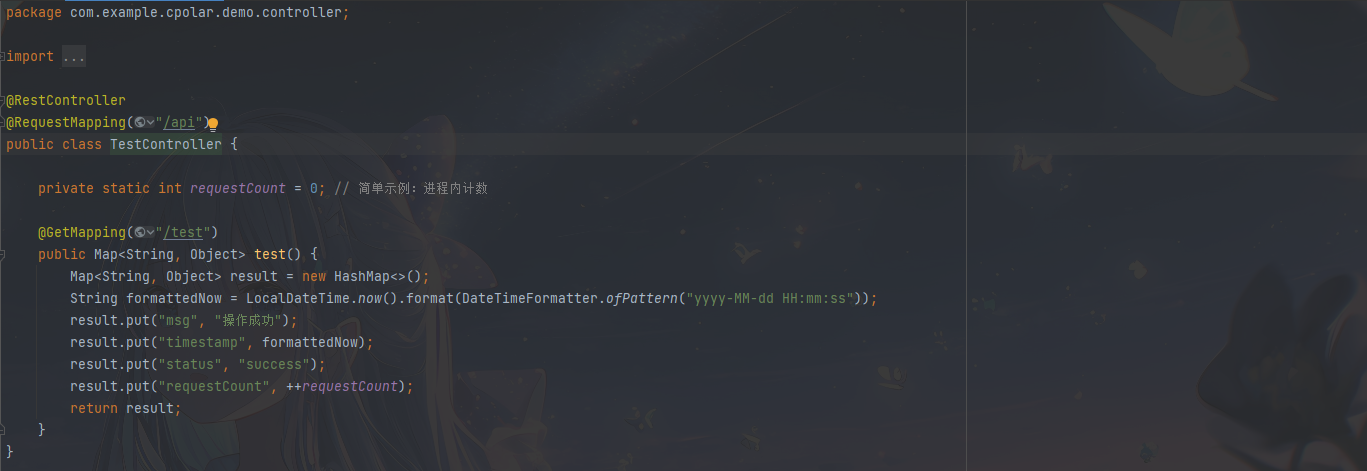
Task: Click the highlighted TestController class name
Action: pos(166,145)
